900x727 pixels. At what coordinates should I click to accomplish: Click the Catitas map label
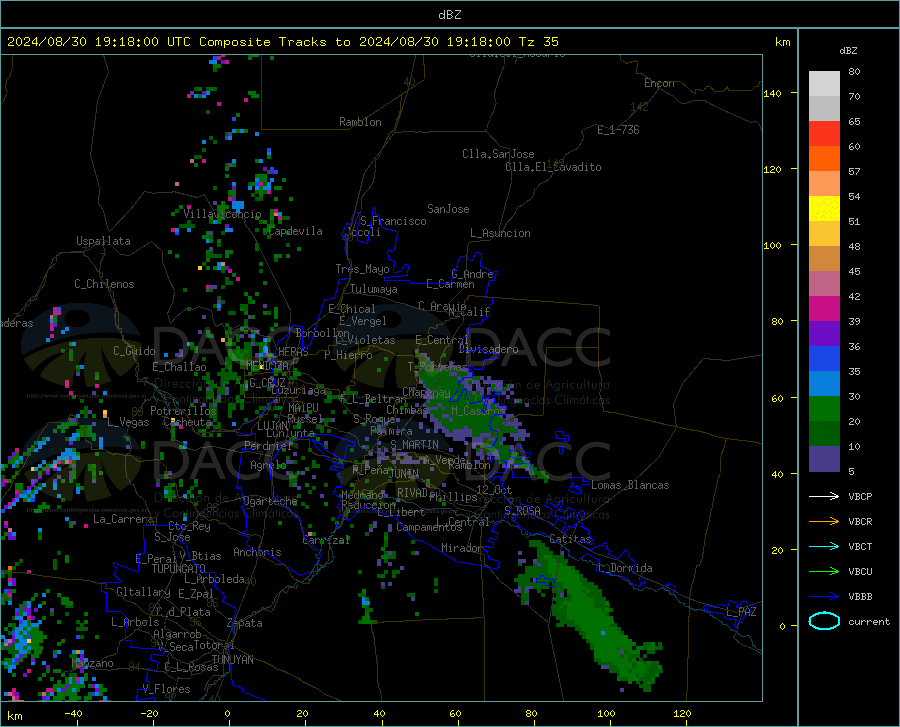pos(570,539)
